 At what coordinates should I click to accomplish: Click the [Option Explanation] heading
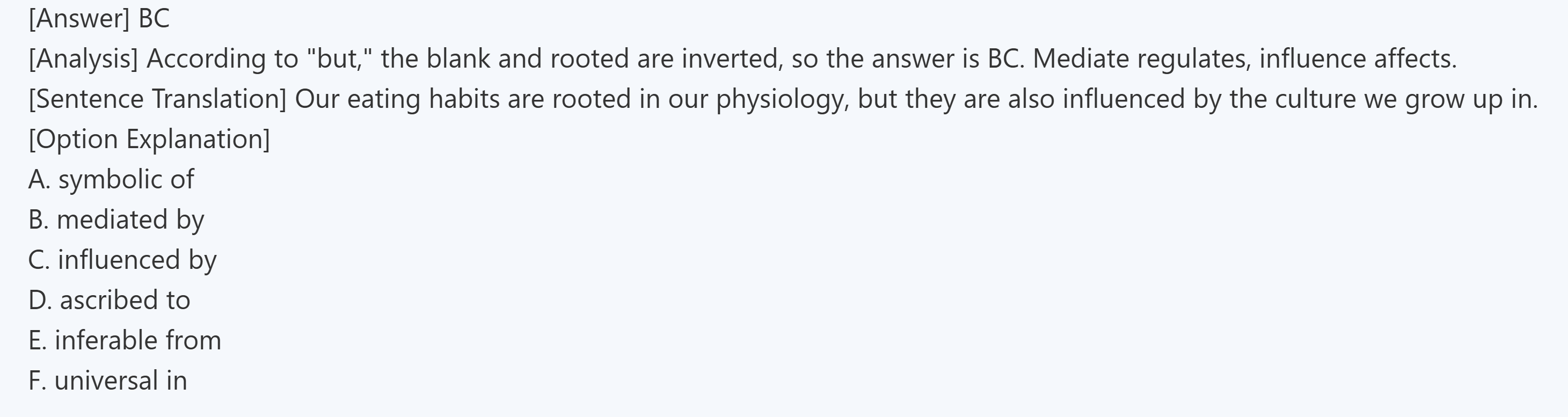click(149, 140)
